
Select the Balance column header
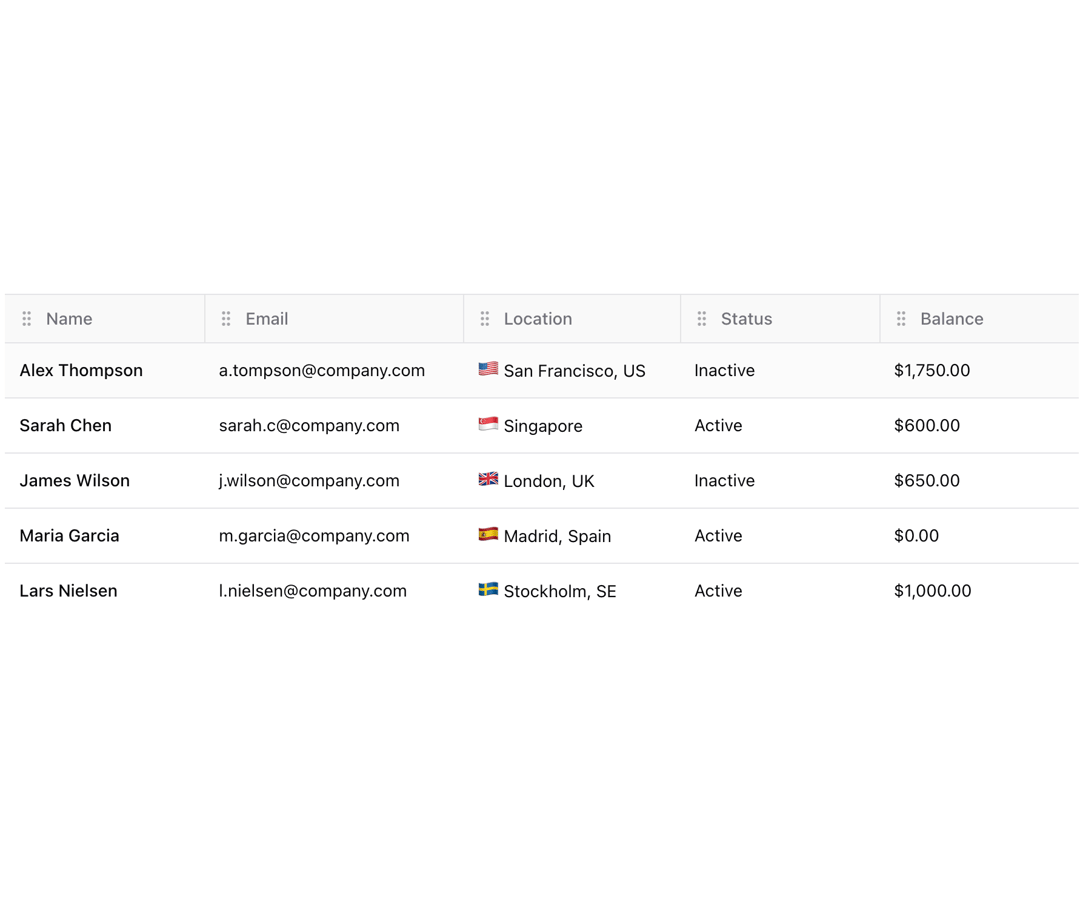click(x=979, y=319)
